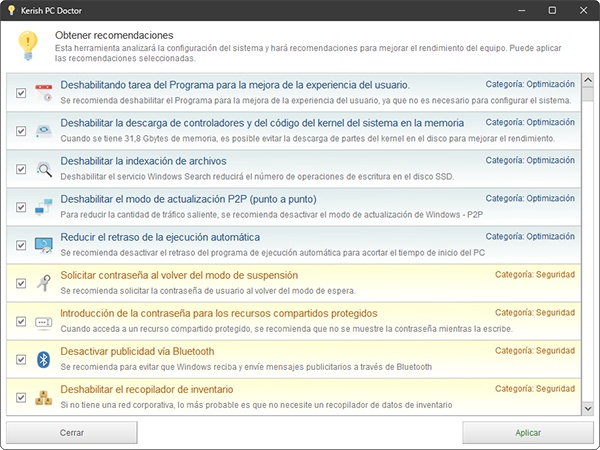The width and height of the screenshot is (600, 450).
Task: Click the vertical scrollbar thumb
Action: click(588, 94)
